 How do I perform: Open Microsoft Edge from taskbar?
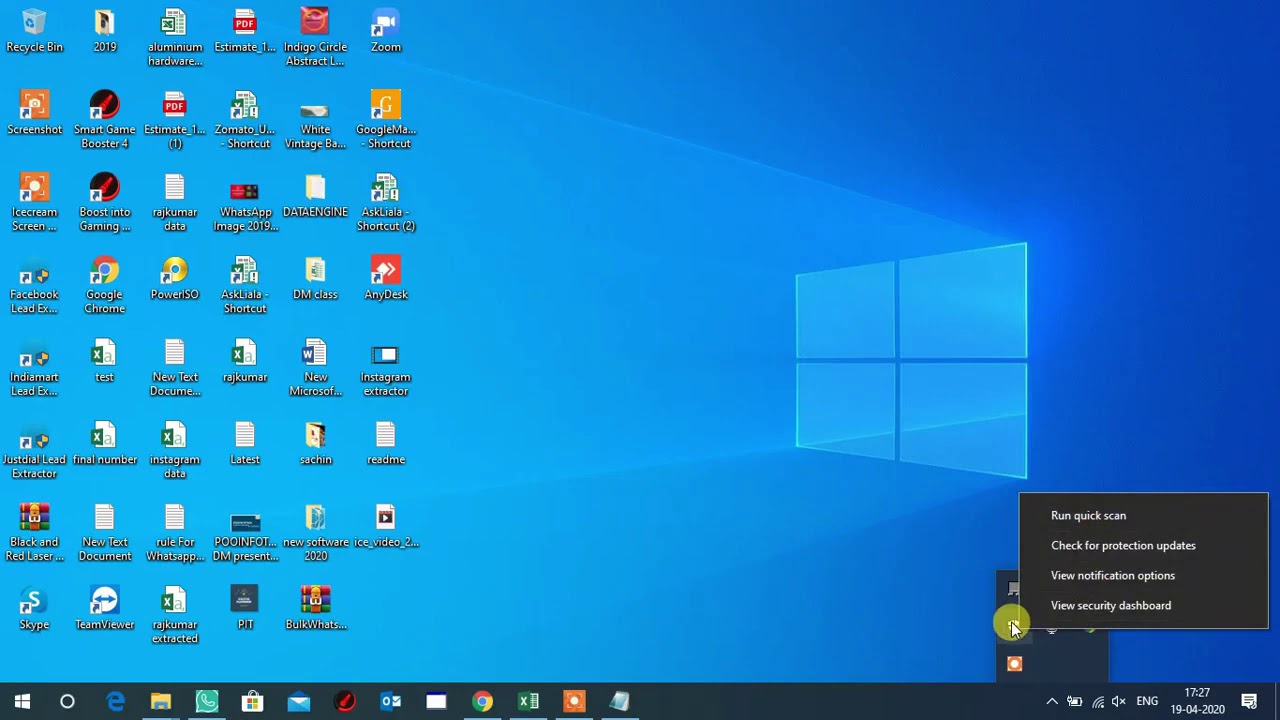(x=115, y=701)
